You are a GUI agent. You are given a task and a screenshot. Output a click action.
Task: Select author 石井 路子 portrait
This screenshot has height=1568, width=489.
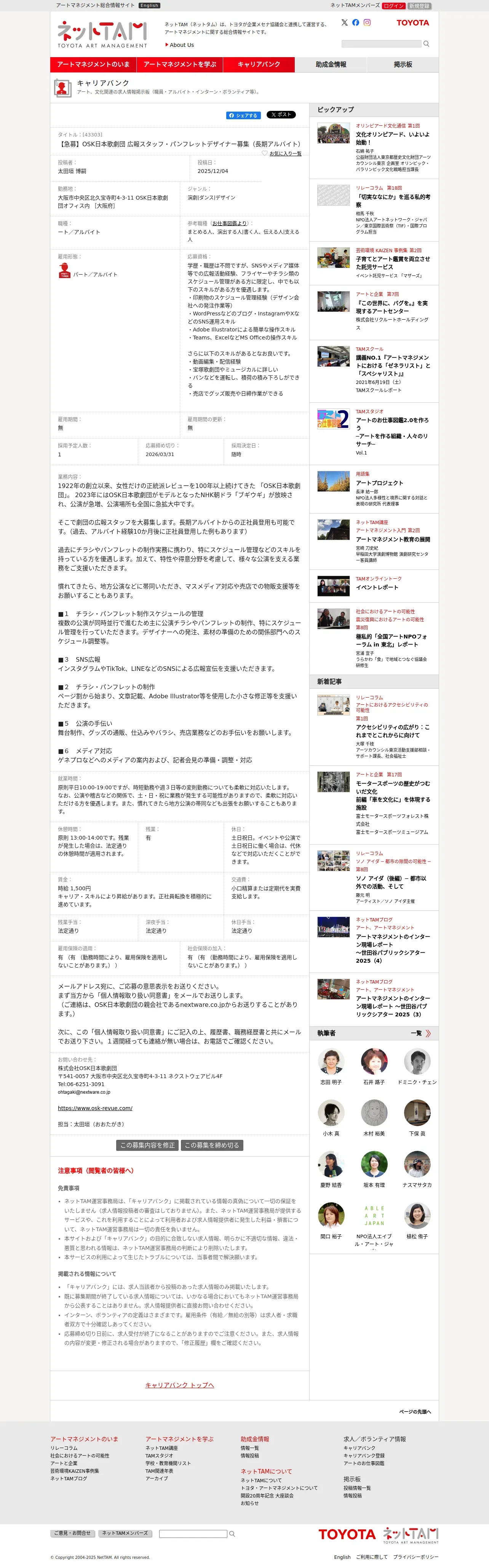tap(374, 1062)
